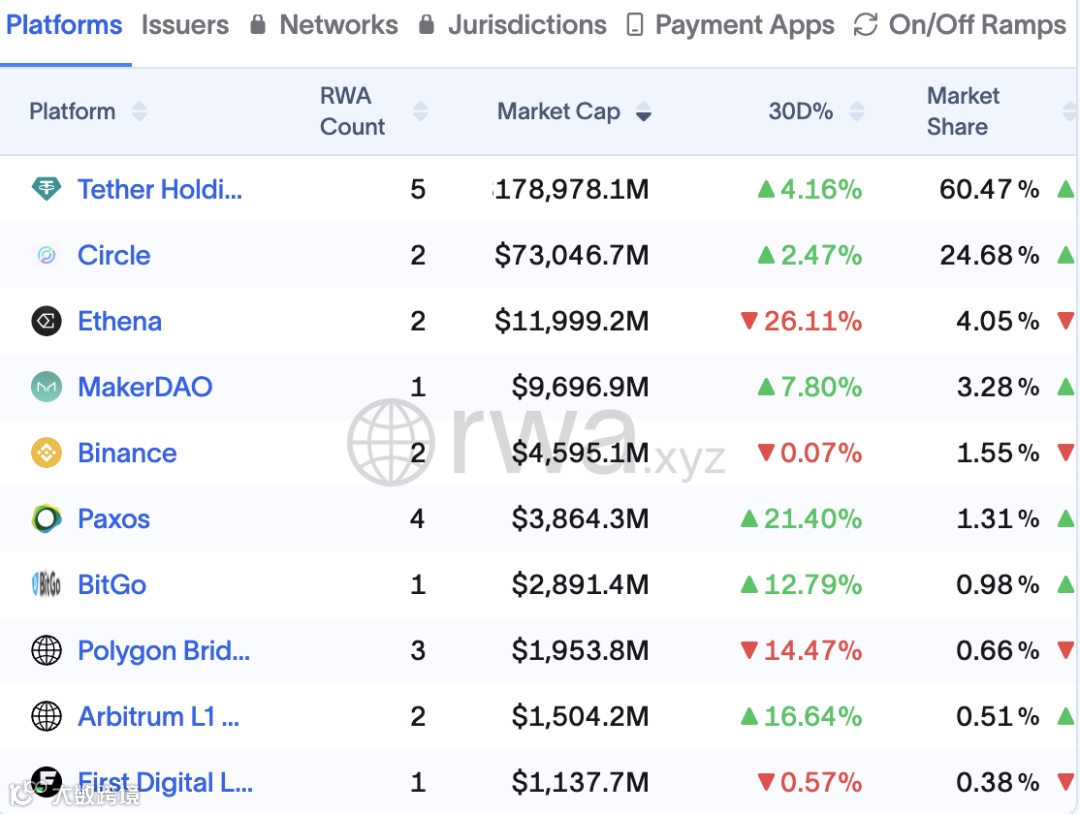Image resolution: width=1080 pixels, height=814 pixels.
Task: Click the 21.40% 30-day change
Action: click(801, 519)
